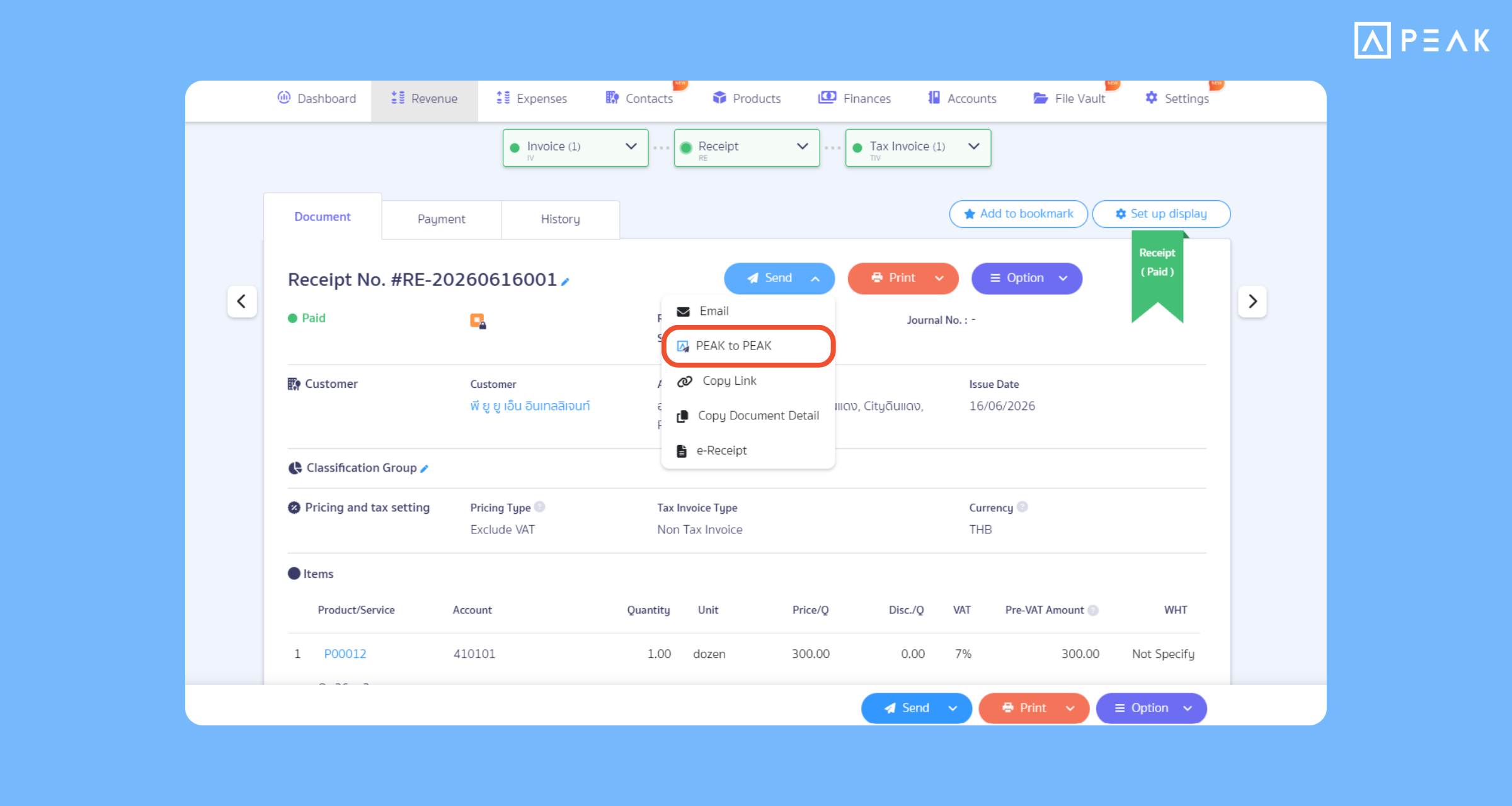Switch to the Document tab
The height and width of the screenshot is (806, 1512).
click(x=323, y=217)
